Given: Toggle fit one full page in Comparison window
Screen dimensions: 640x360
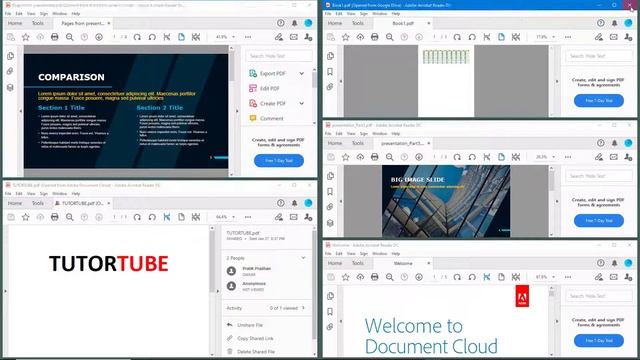Looking at the screenshot, I should click(x=181, y=37).
